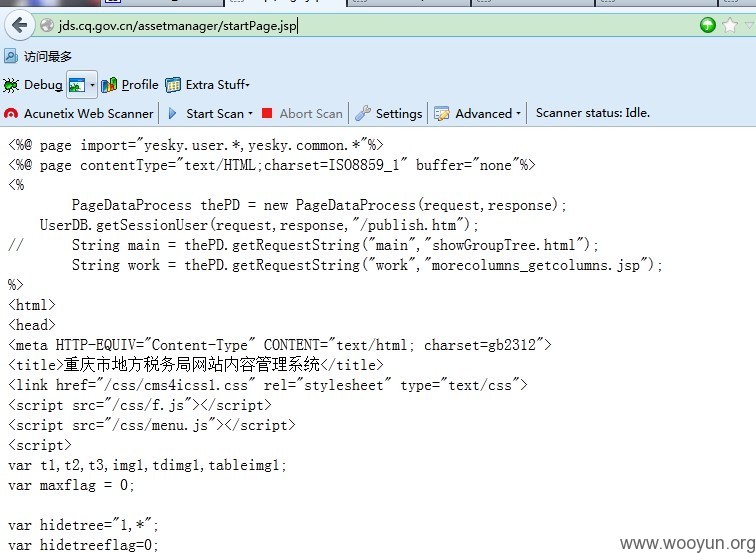Screen dimensions: 756x553
Task: Click the PageDataProcess thePD line
Action: coord(319,205)
